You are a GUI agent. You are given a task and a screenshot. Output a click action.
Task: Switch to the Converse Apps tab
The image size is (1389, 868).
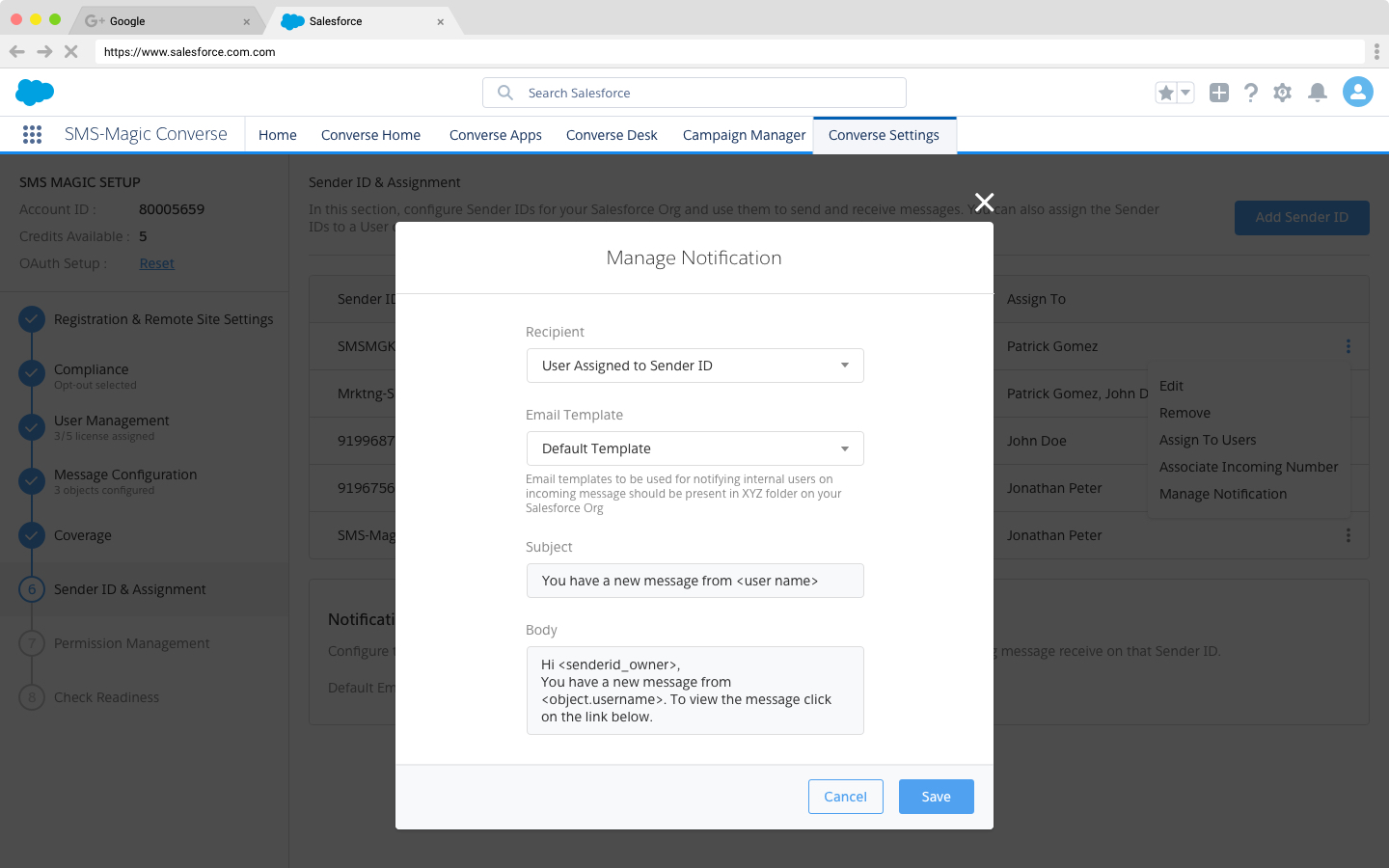pos(495,135)
